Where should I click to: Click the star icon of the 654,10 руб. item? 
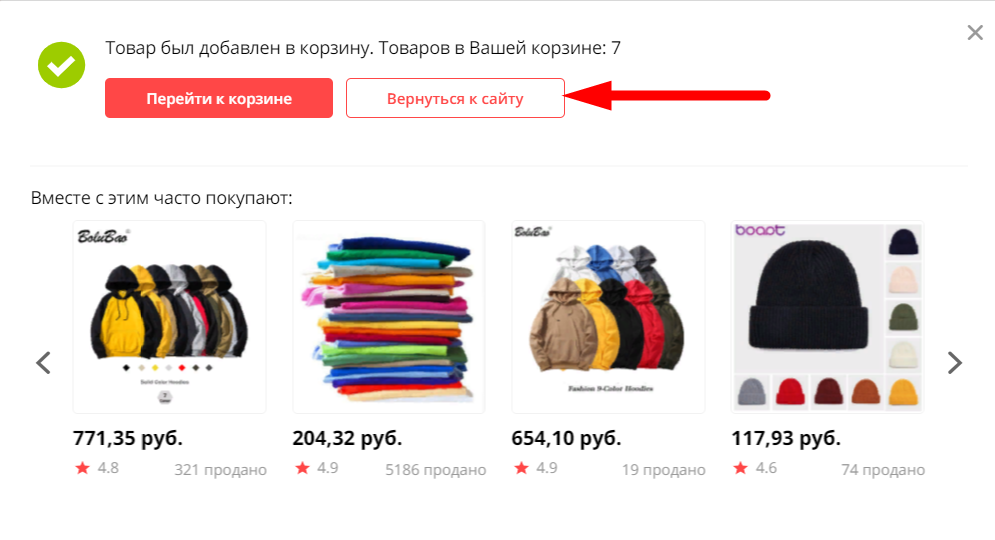click(522, 468)
